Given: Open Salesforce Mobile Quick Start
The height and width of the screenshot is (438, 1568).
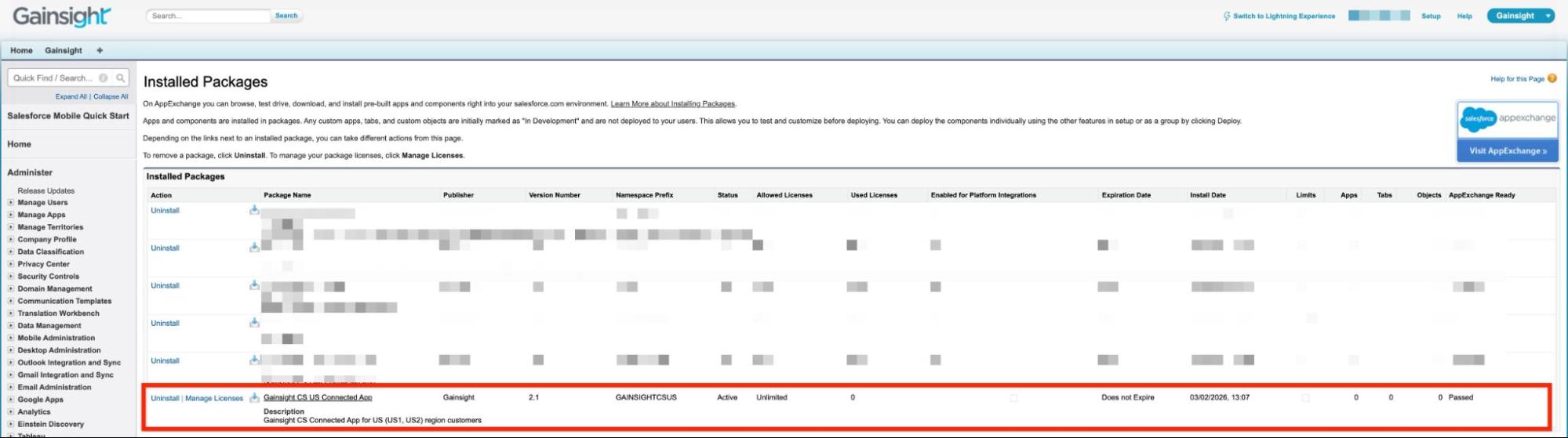Looking at the screenshot, I should (x=68, y=116).
